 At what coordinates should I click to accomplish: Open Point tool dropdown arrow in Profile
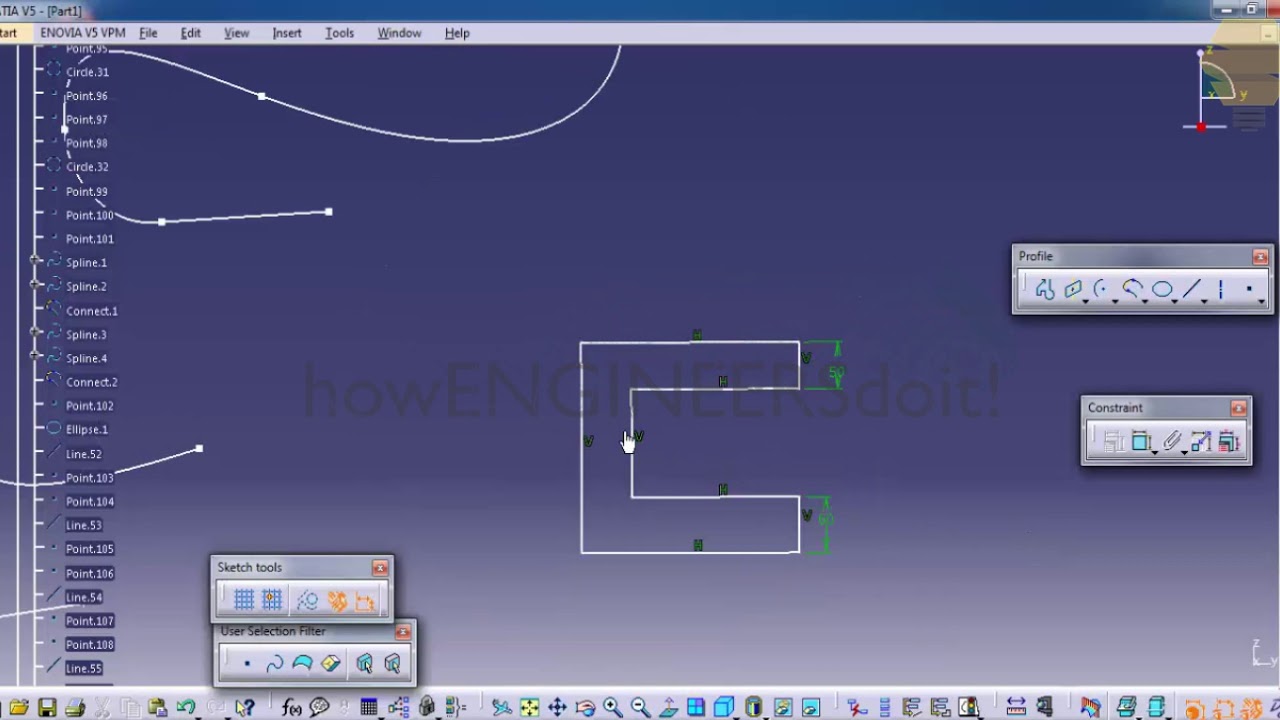coord(1261,300)
